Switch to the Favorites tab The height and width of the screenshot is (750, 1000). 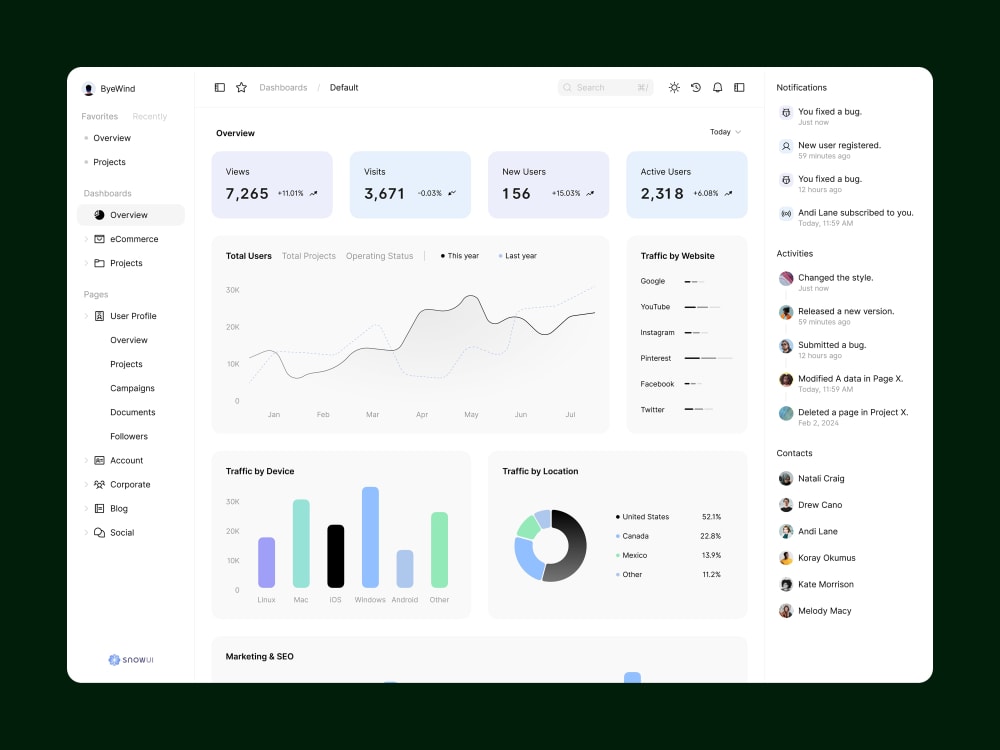(99, 116)
